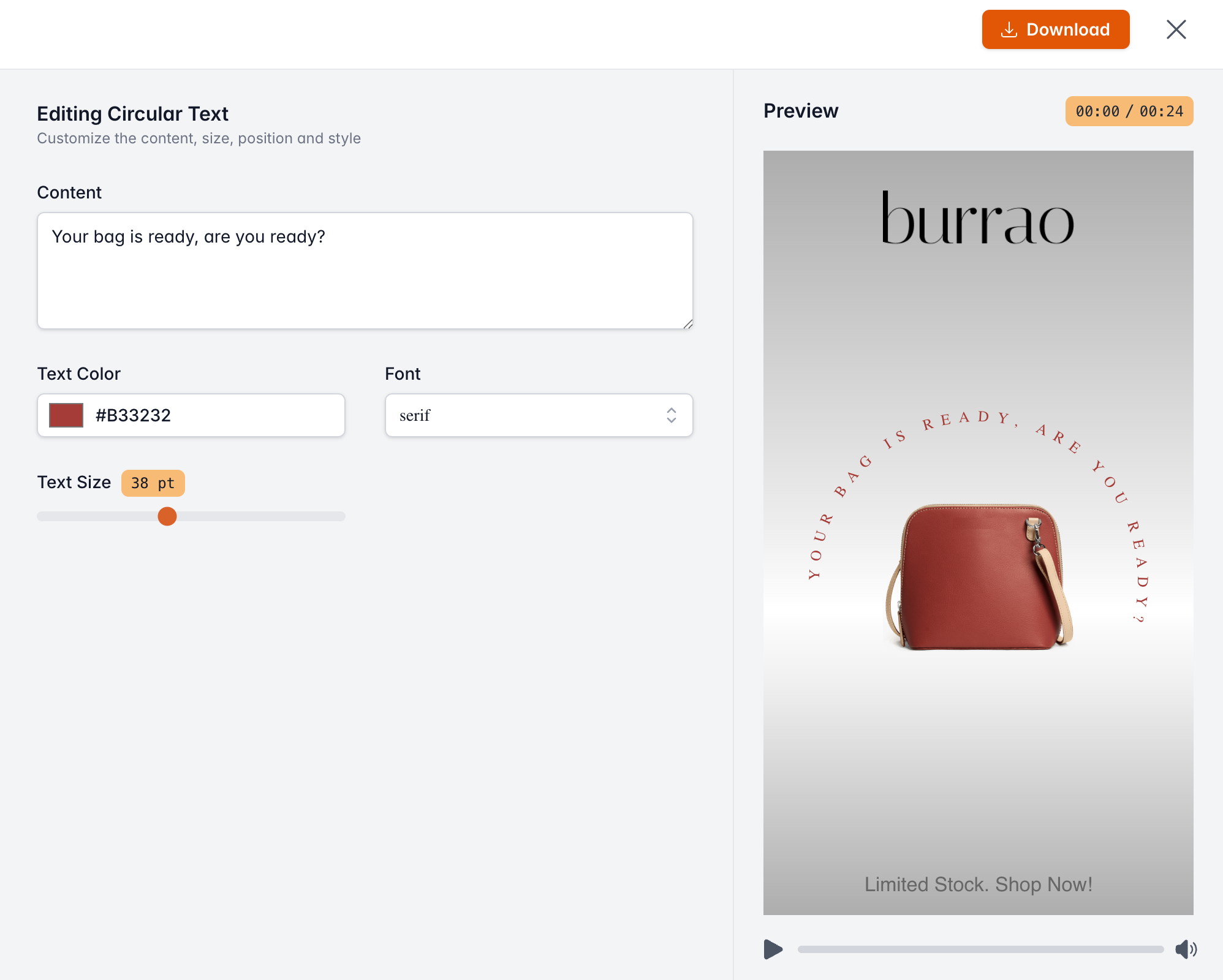Viewport: 1223px width, 980px height.
Task: Play the preview video
Action: click(x=773, y=949)
